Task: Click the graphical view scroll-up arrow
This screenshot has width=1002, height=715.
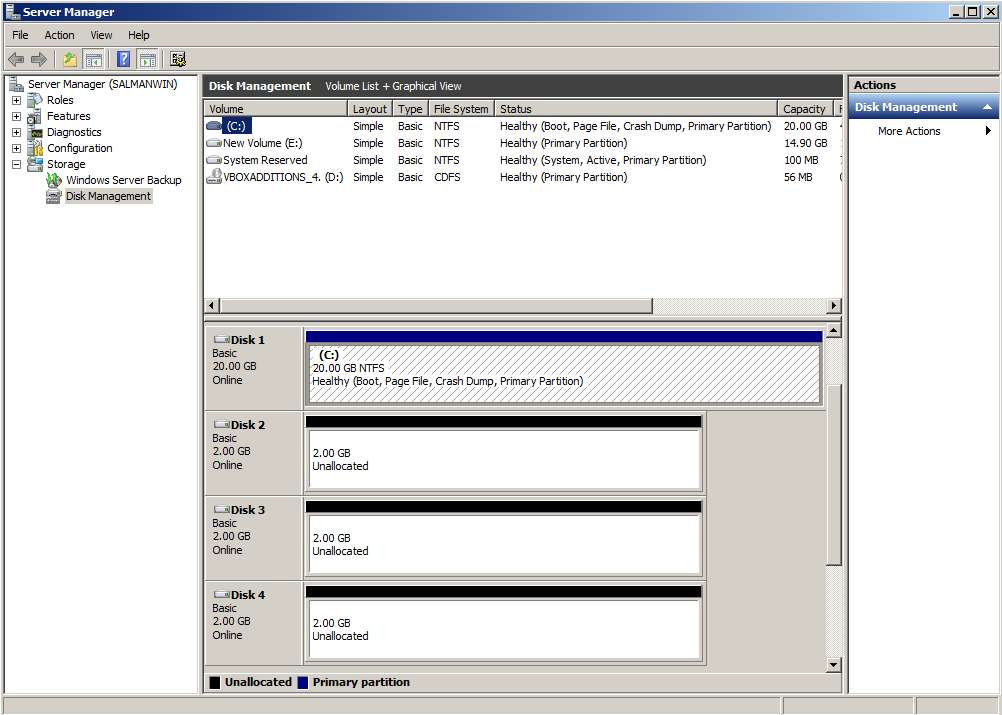Action: [x=833, y=330]
